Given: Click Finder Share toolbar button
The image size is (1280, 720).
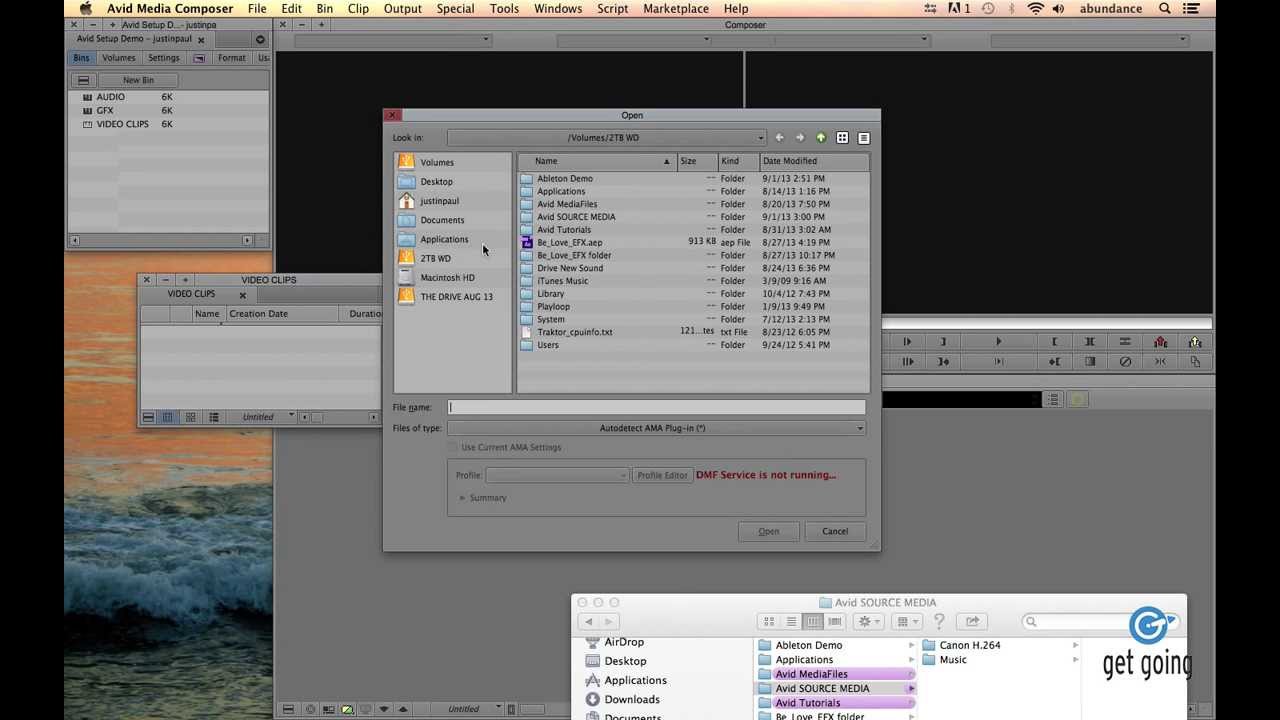Looking at the screenshot, I should [x=972, y=622].
